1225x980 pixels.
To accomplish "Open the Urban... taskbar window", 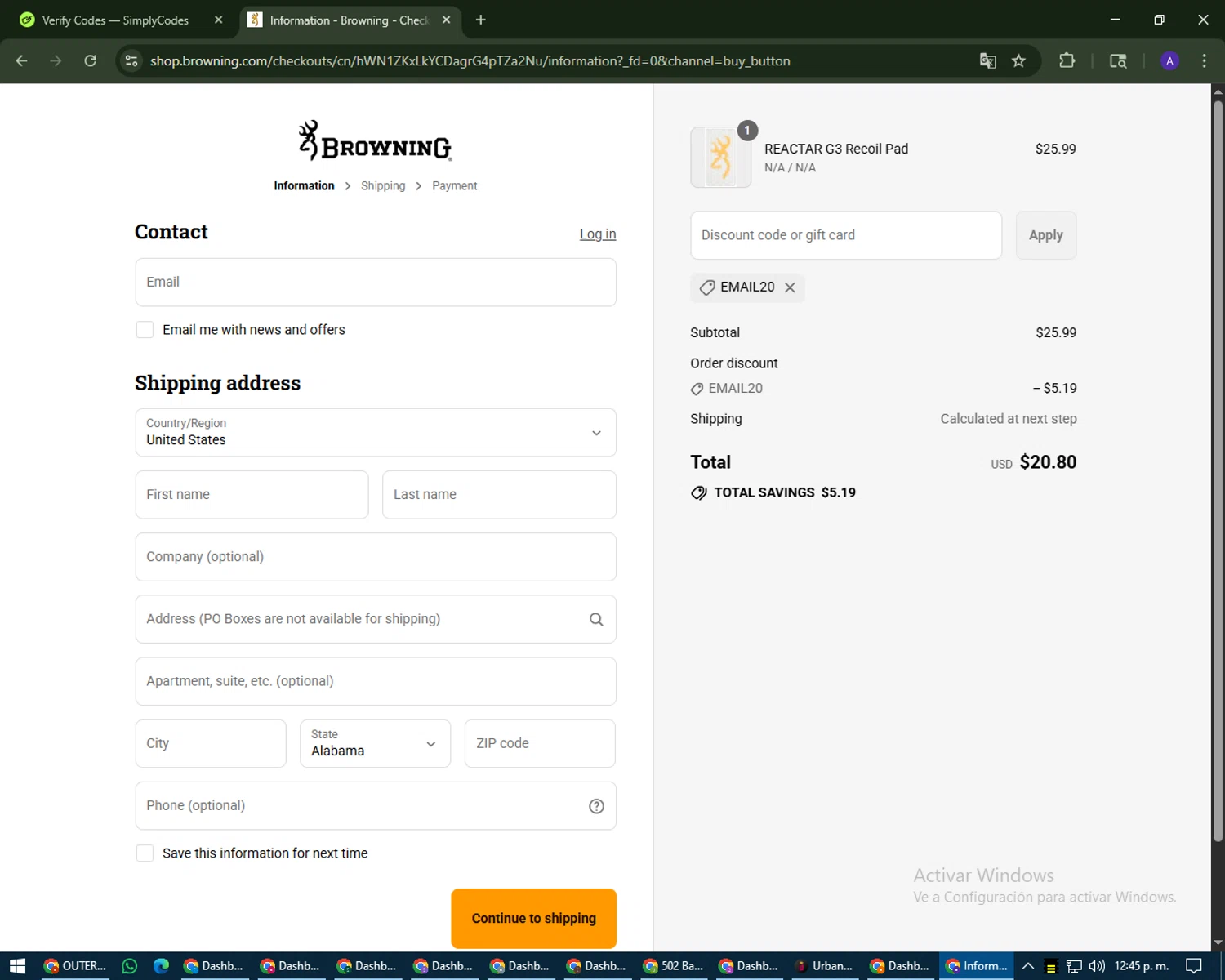I will click(x=825, y=966).
